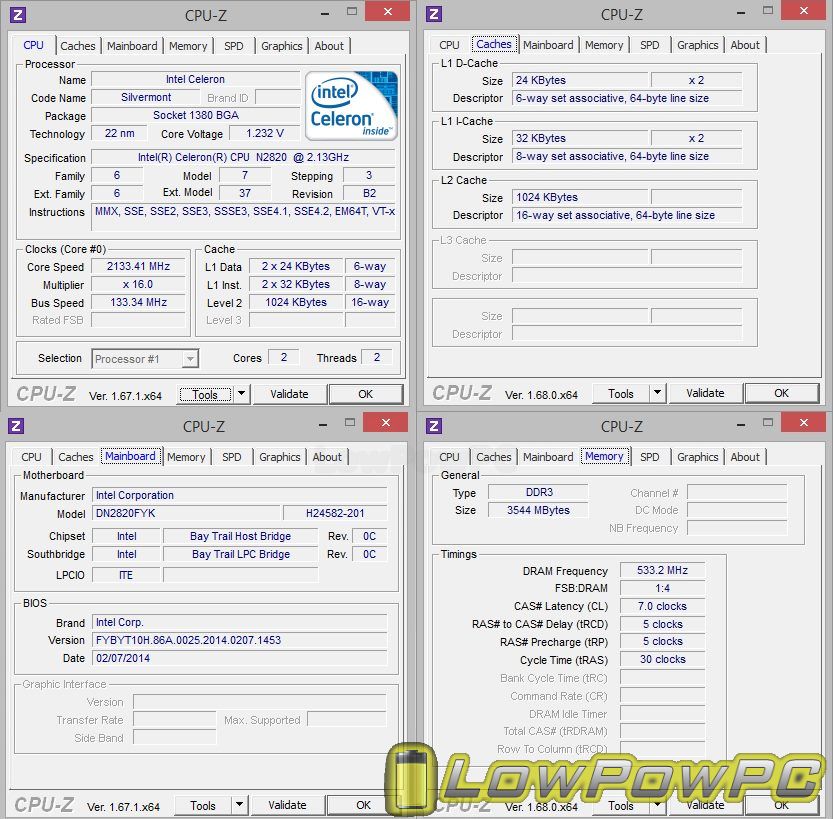This screenshot has height=819, width=833.
Task: Open the Processor #1 selection combo box
Action: pos(145,359)
